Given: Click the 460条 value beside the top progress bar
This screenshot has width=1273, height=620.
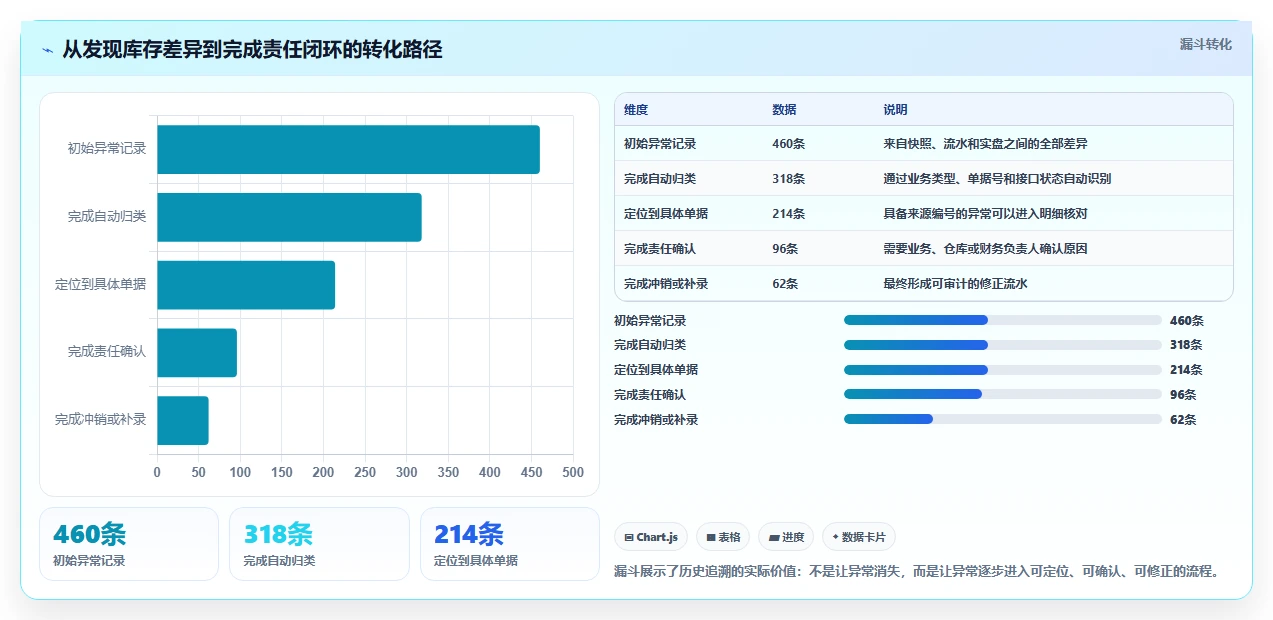Looking at the screenshot, I should 1187,321.
